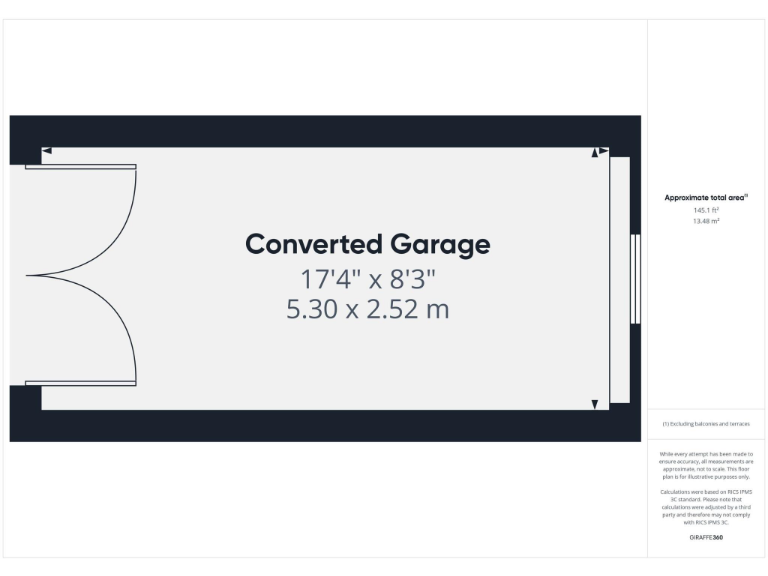Click the Approximate total area heading
The width and height of the screenshot is (768, 576).
706,198
